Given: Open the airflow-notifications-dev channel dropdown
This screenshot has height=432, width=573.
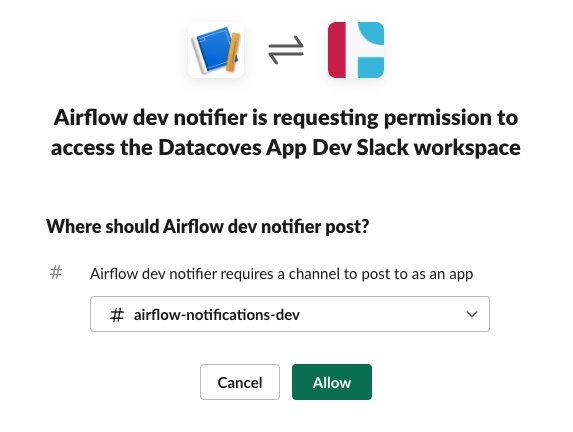Looking at the screenshot, I should [x=290, y=314].
